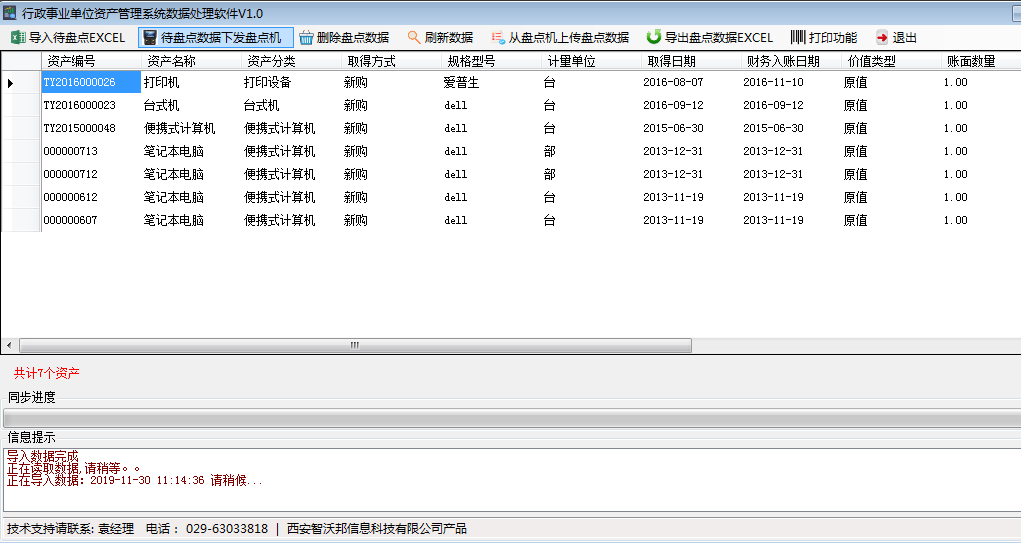Click the 从盘点机上传盘点数据 upload icon
Viewport: 1021px width, 543px height.
click(497, 37)
